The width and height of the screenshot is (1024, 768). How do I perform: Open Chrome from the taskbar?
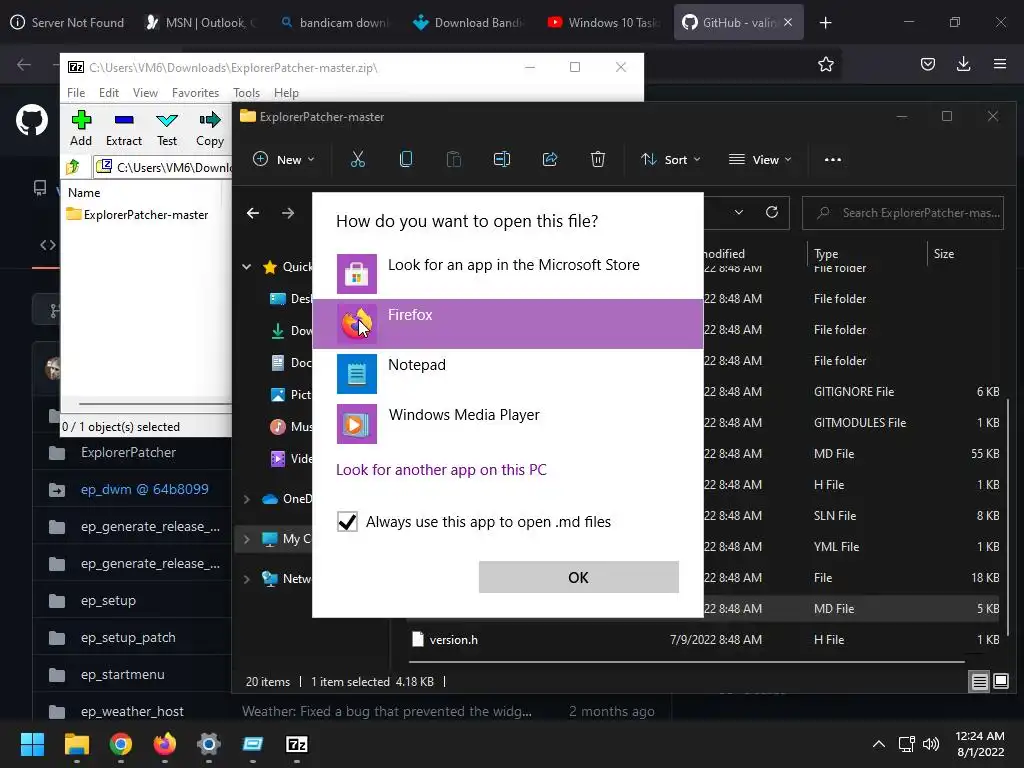coord(120,744)
